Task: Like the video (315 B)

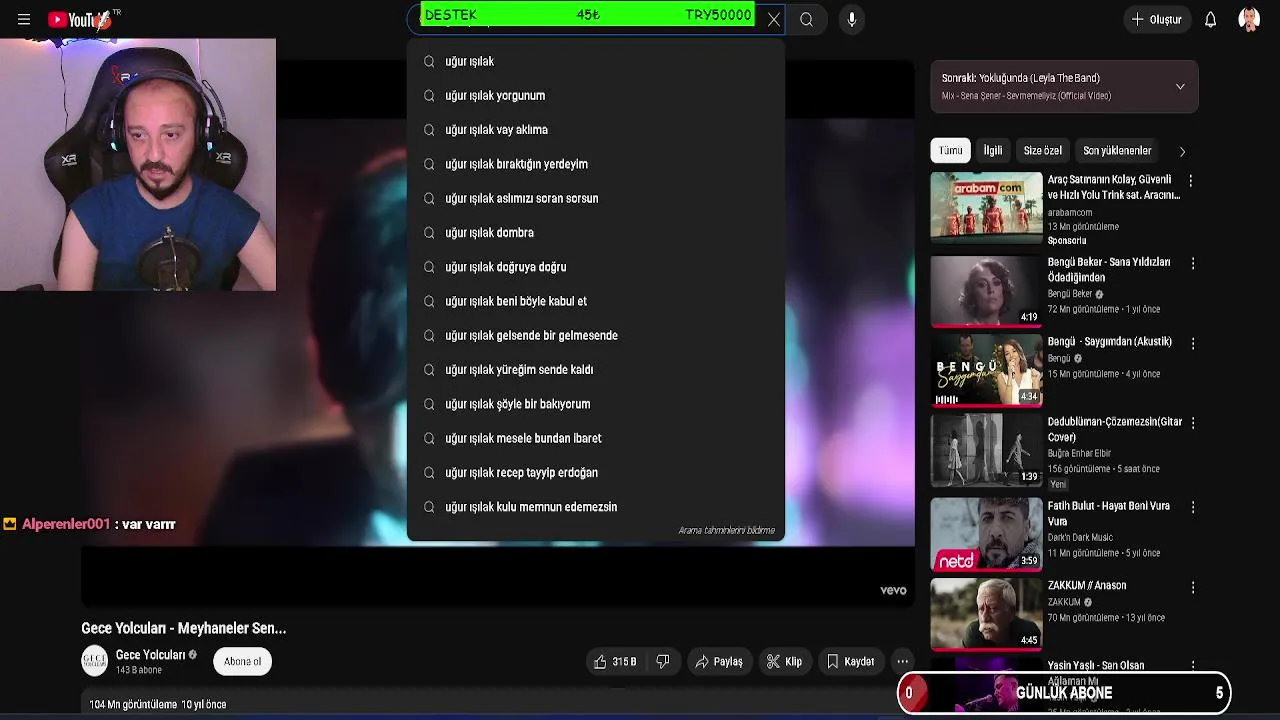Action: coord(615,661)
